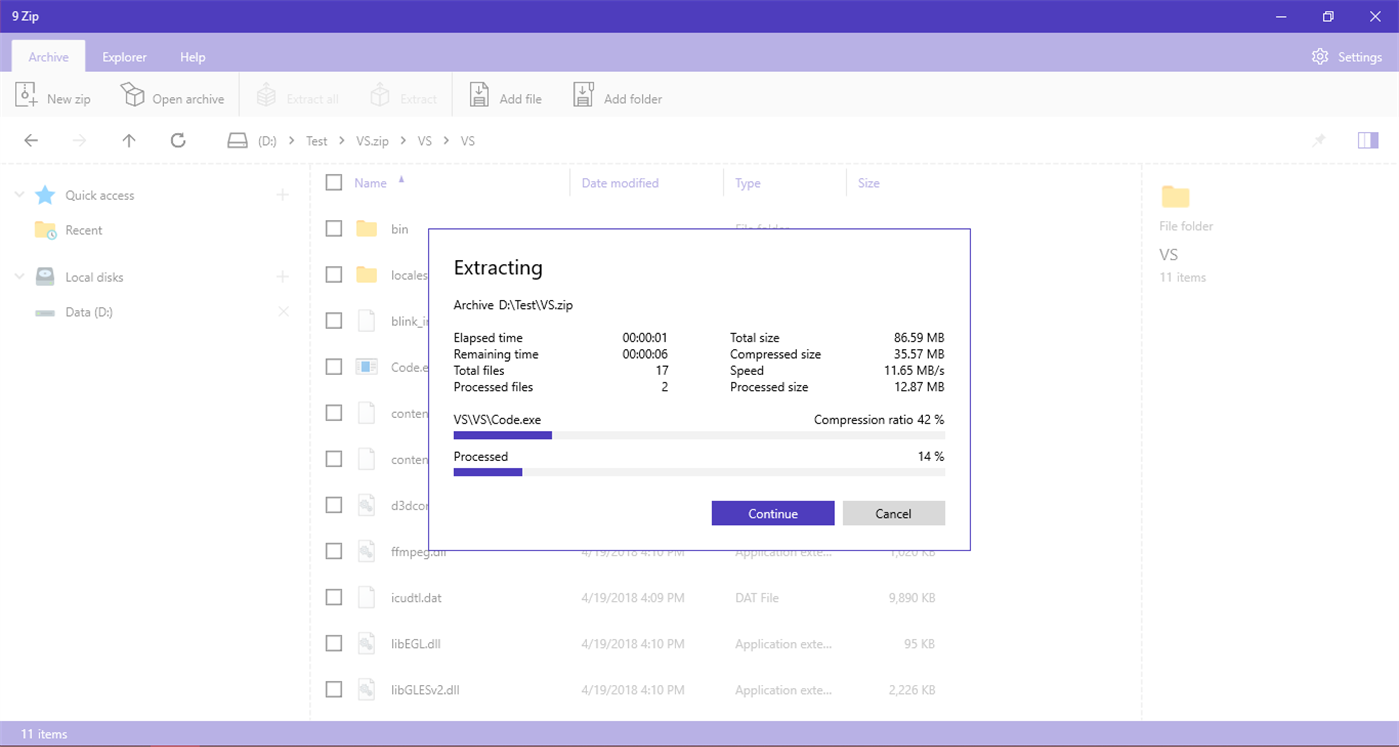Viewport: 1399px width, 747px height.
Task: Tick the checkbox for icudtl.dat
Action: tap(334, 598)
